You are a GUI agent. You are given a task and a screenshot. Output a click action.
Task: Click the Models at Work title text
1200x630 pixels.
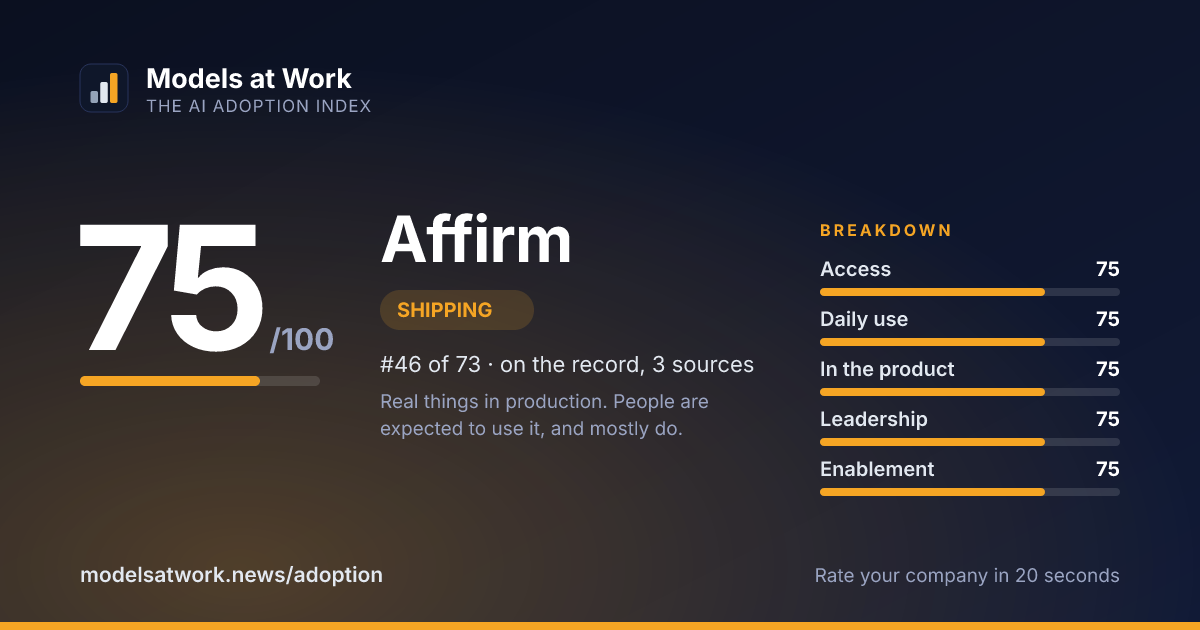[249, 79]
